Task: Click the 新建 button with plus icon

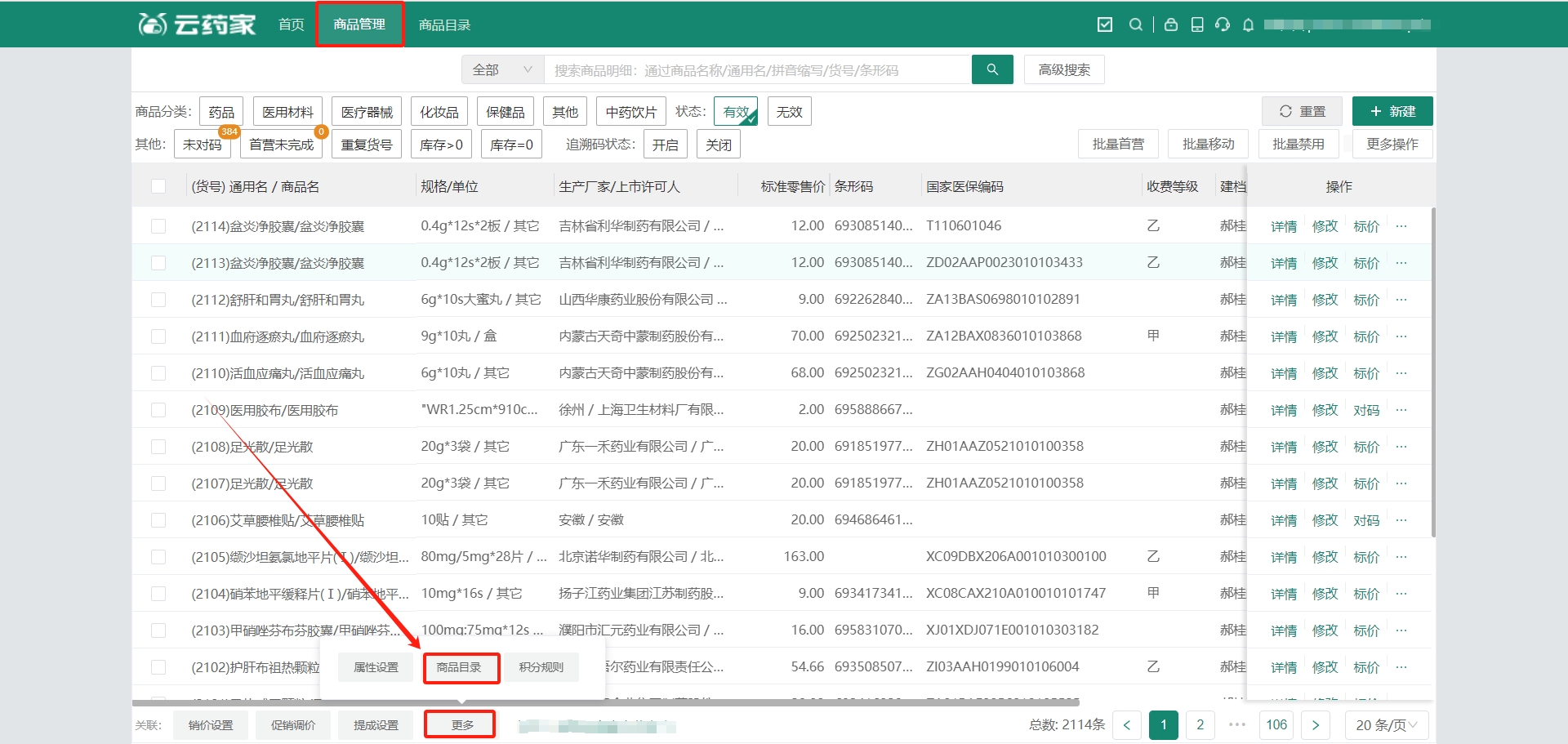Action: coord(1392,111)
